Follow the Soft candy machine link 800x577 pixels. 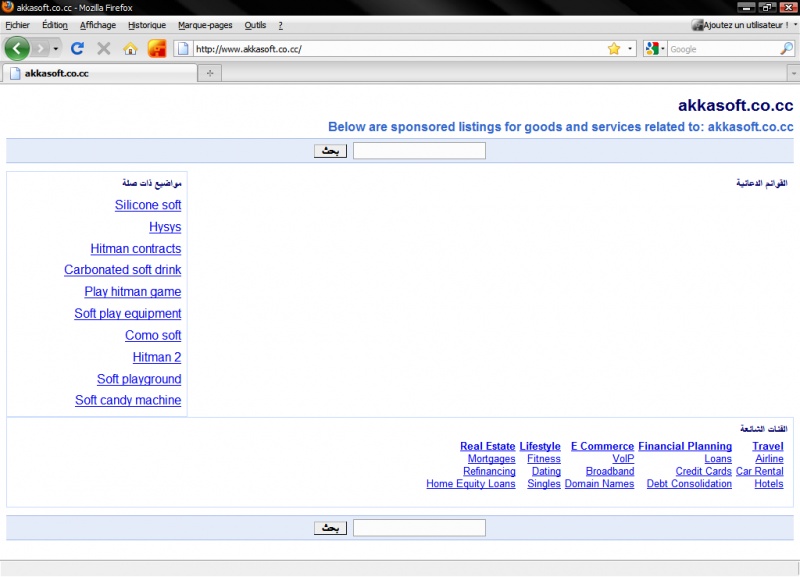pos(128,400)
